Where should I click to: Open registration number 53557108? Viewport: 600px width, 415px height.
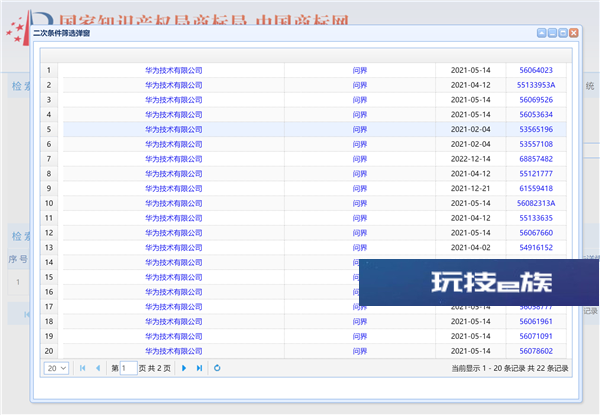click(x=536, y=144)
